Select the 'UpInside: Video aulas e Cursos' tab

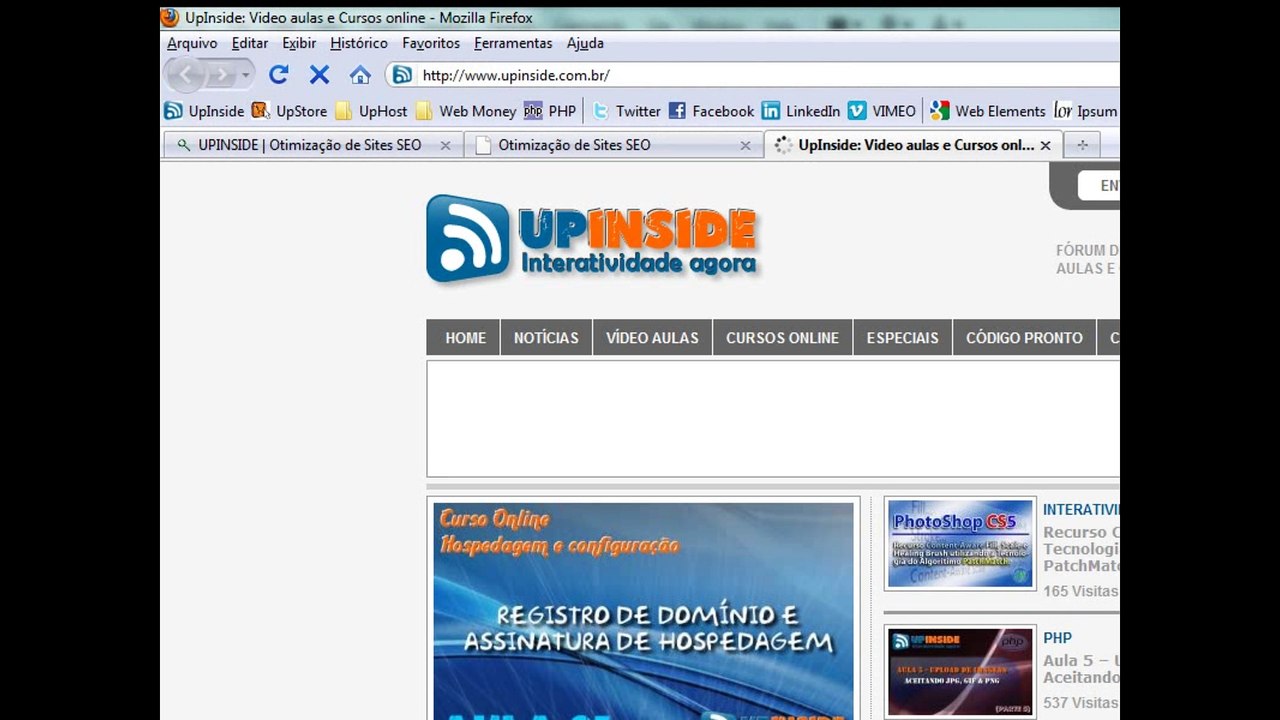[914, 145]
